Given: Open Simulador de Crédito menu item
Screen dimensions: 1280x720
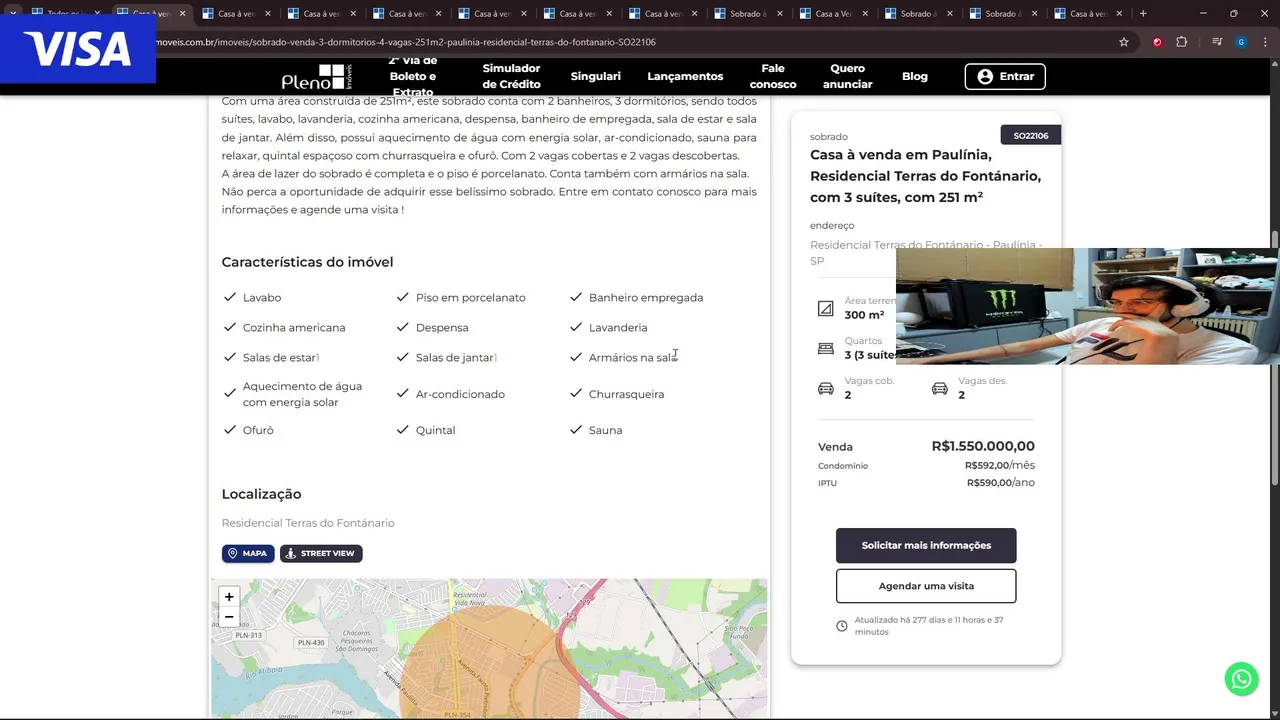Looking at the screenshot, I should click(511, 76).
